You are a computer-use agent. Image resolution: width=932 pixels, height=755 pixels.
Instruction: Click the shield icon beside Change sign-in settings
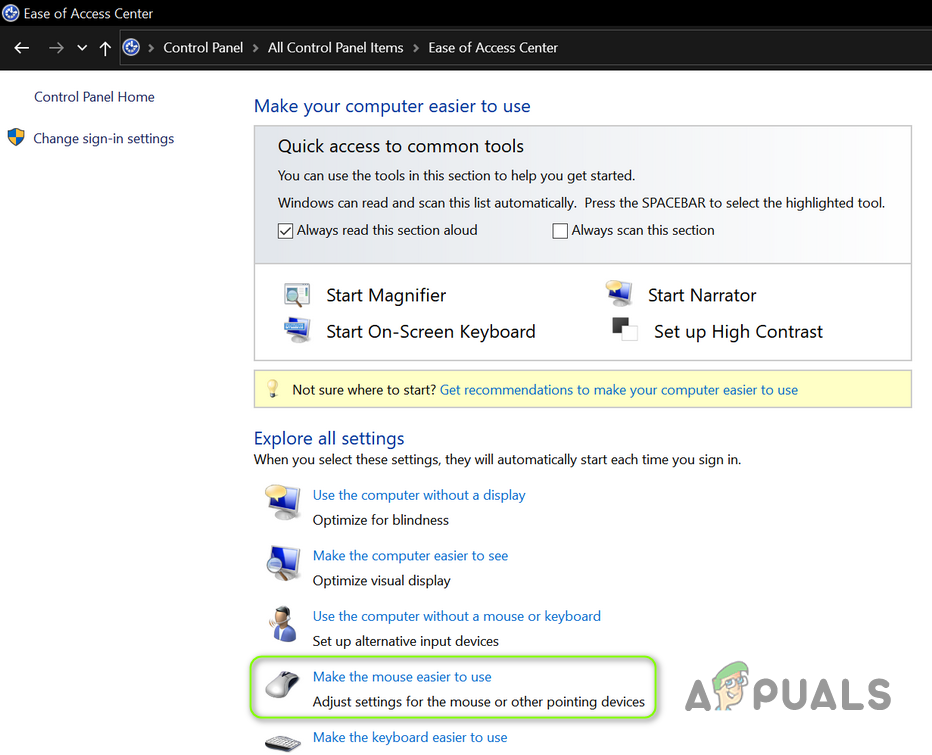(16, 137)
